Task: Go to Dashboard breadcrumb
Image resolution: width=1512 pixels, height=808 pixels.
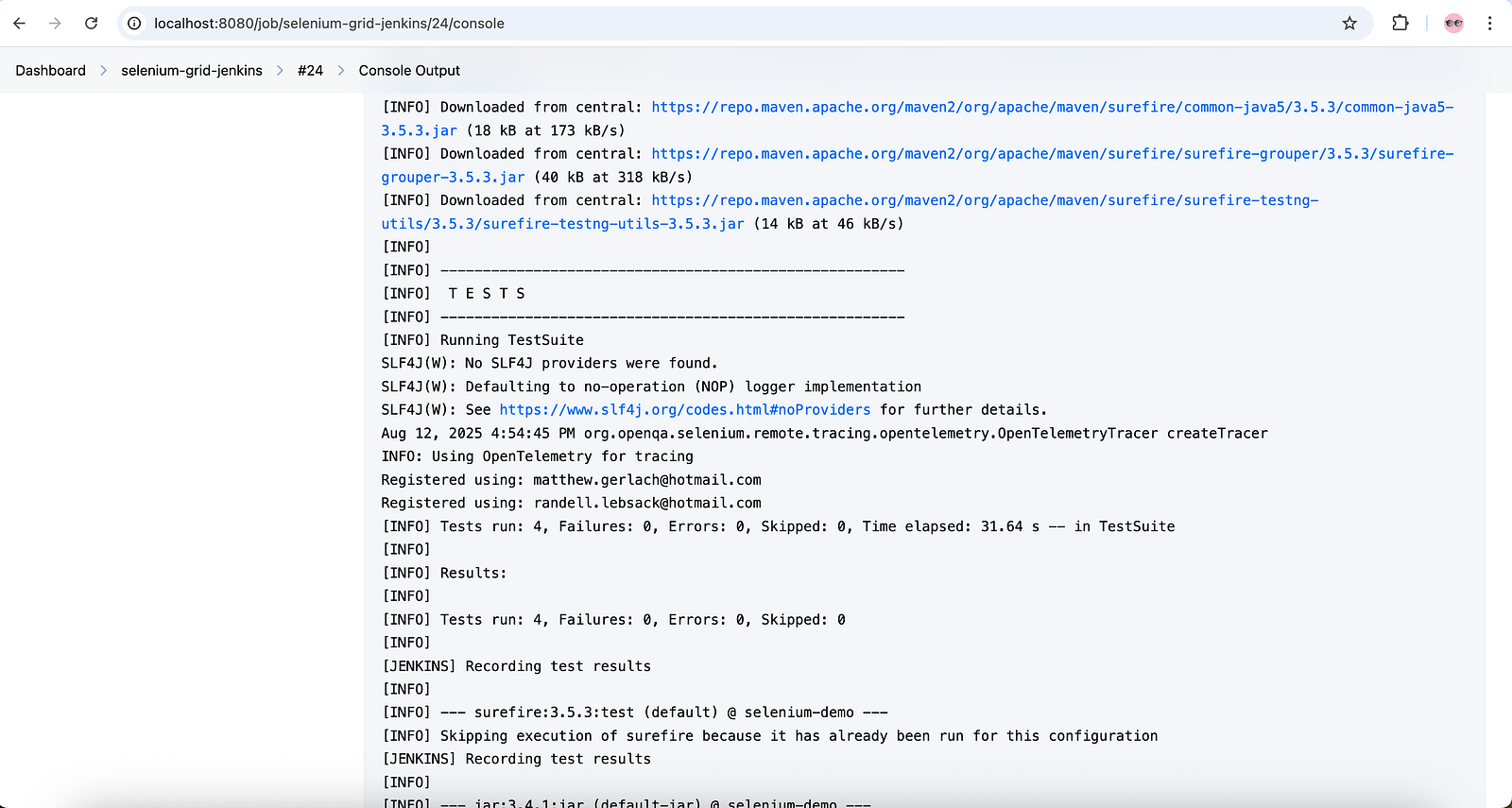Action: tap(51, 71)
